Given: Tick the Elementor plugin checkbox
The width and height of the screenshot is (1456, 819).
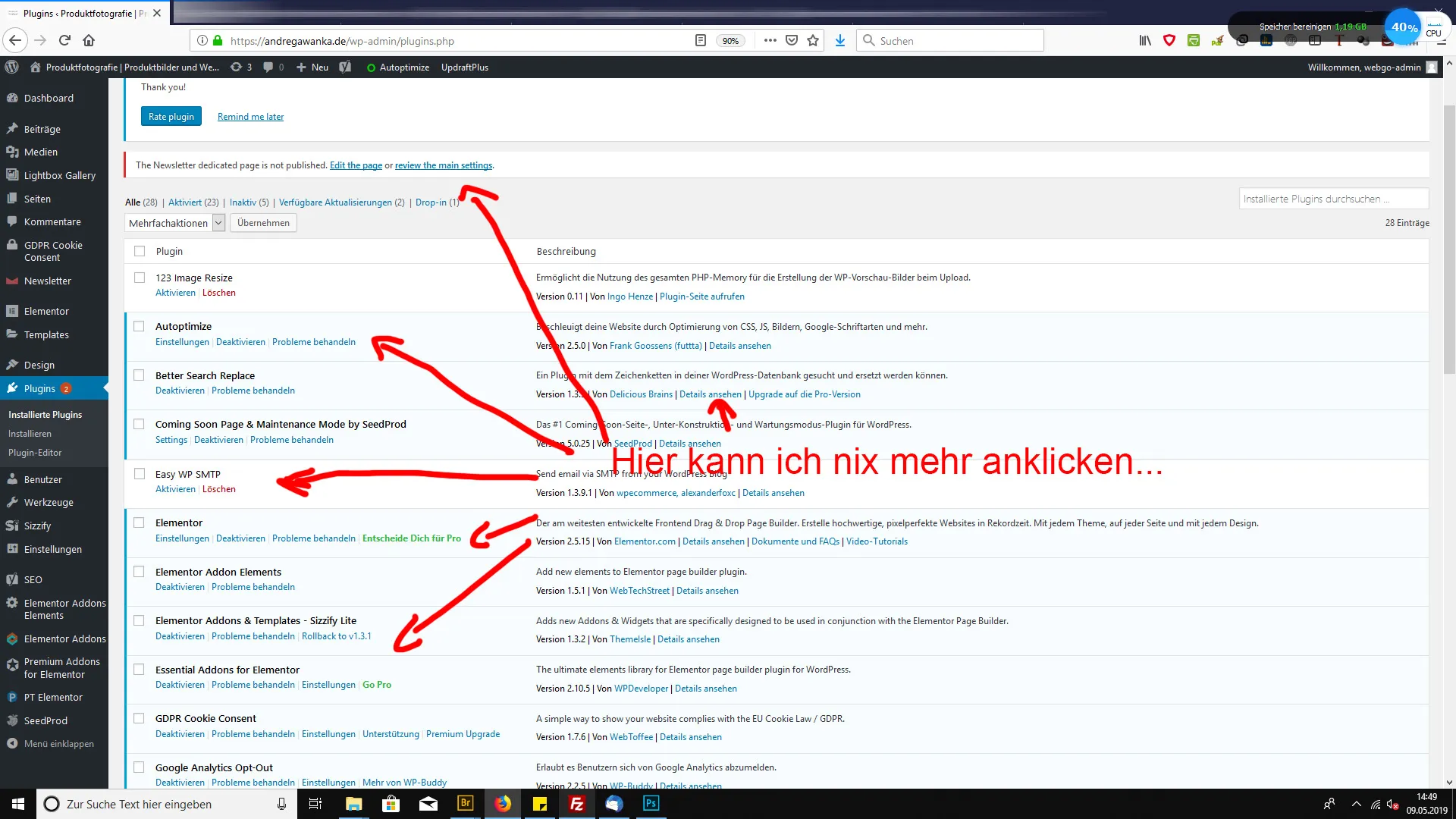Looking at the screenshot, I should click(x=139, y=522).
